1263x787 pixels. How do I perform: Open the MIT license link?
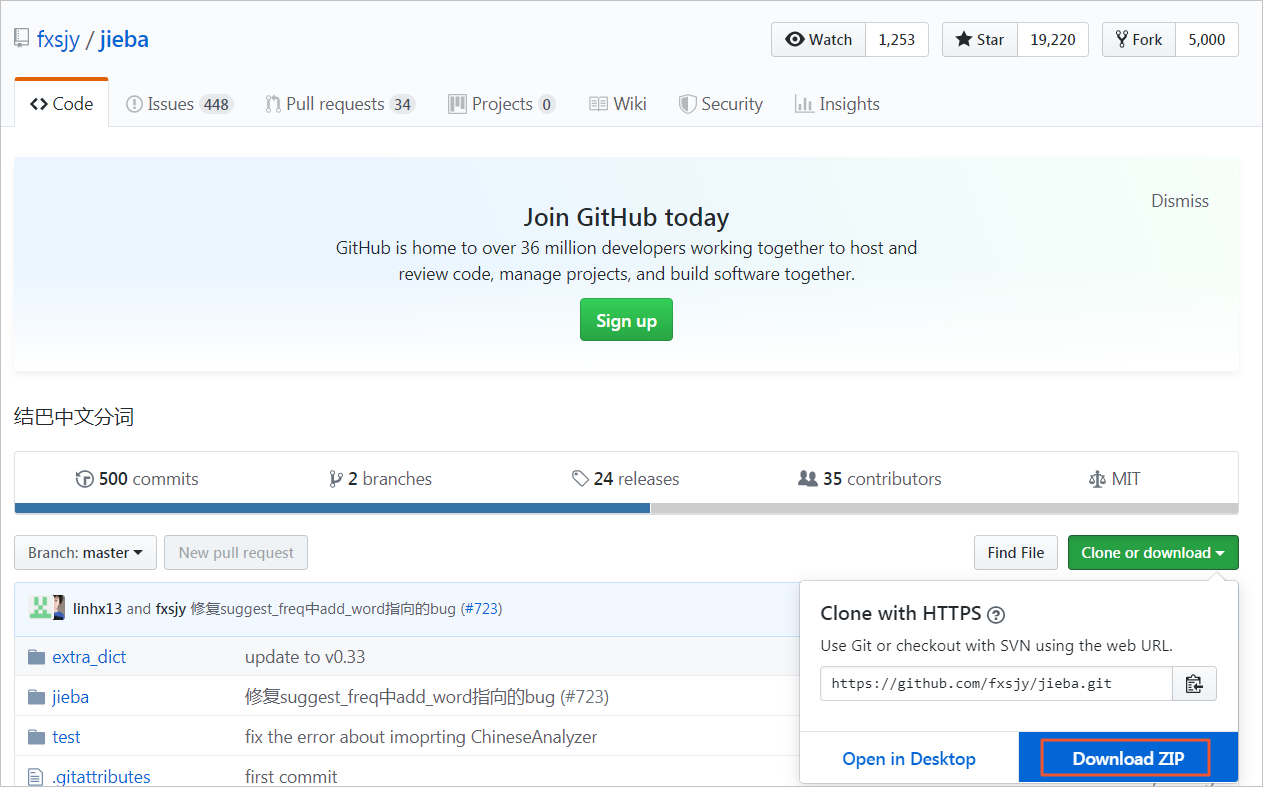(x=1114, y=479)
